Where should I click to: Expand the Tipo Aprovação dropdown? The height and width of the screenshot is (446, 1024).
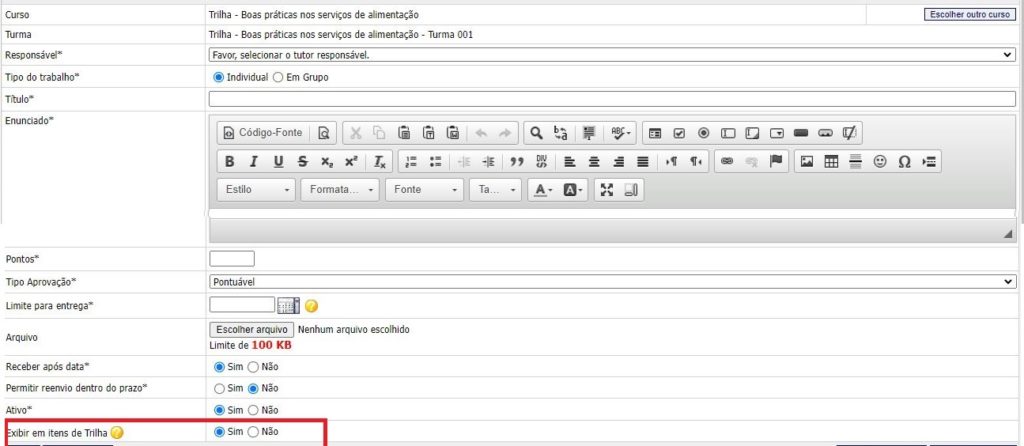click(x=612, y=282)
